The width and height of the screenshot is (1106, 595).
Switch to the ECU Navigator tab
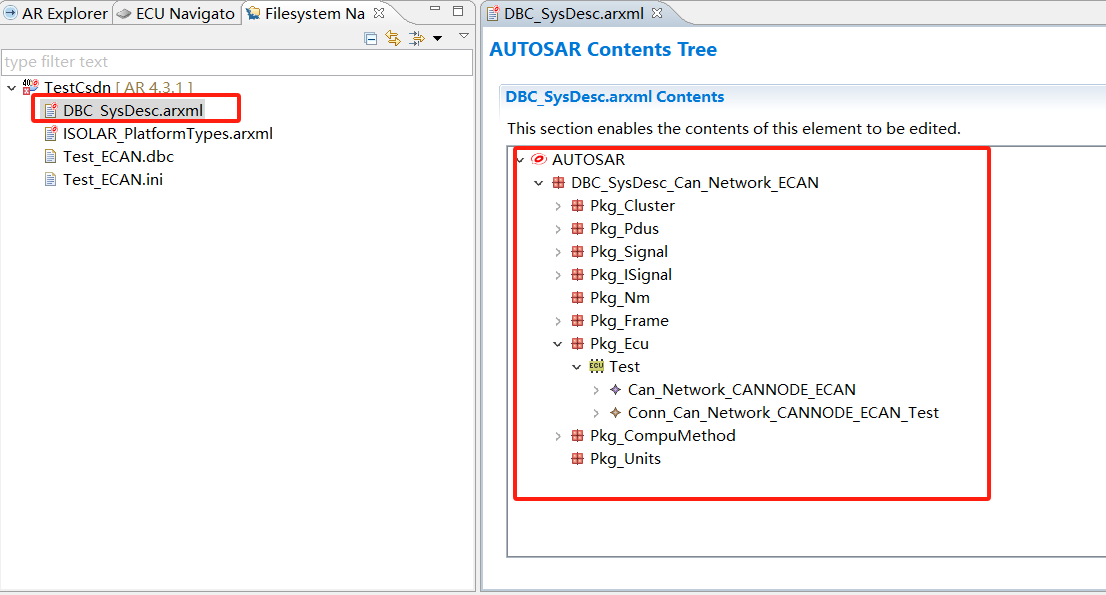pyautogui.click(x=176, y=13)
